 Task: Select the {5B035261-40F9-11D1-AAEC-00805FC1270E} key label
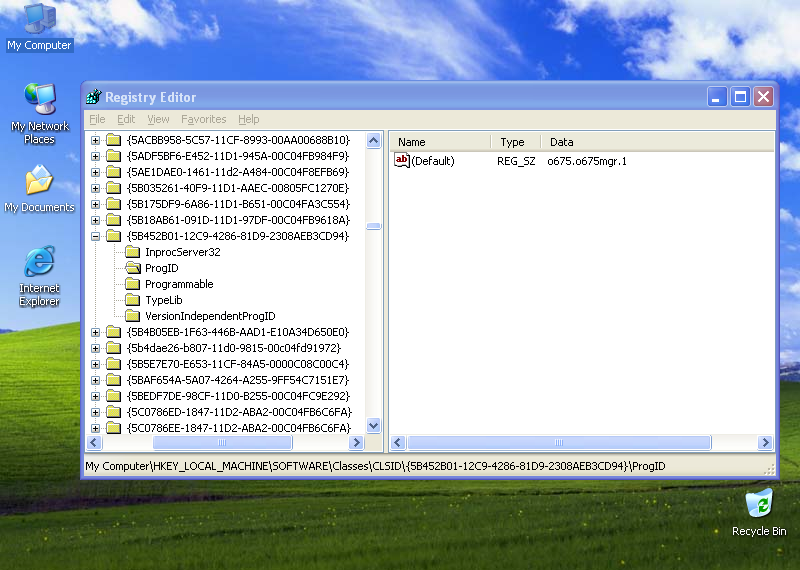[238, 188]
